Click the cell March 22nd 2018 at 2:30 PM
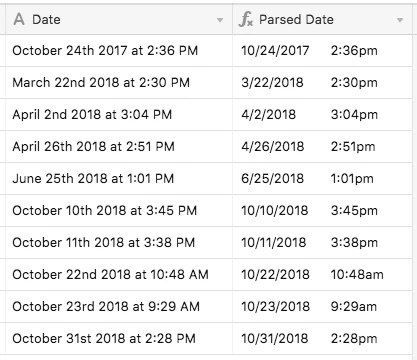The width and height of the screenshot is (417, 360). [119, 83]
